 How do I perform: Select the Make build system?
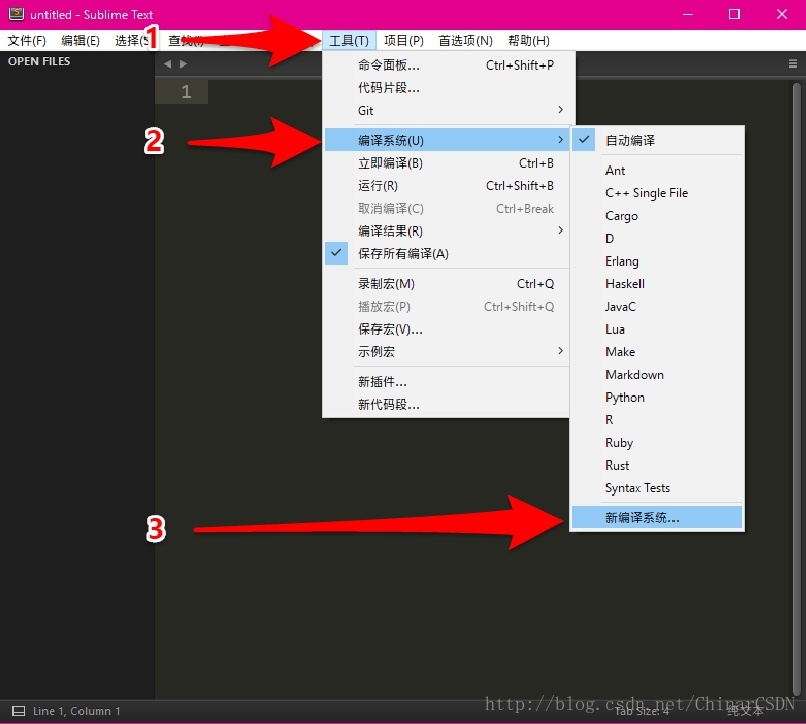(657, 352)
